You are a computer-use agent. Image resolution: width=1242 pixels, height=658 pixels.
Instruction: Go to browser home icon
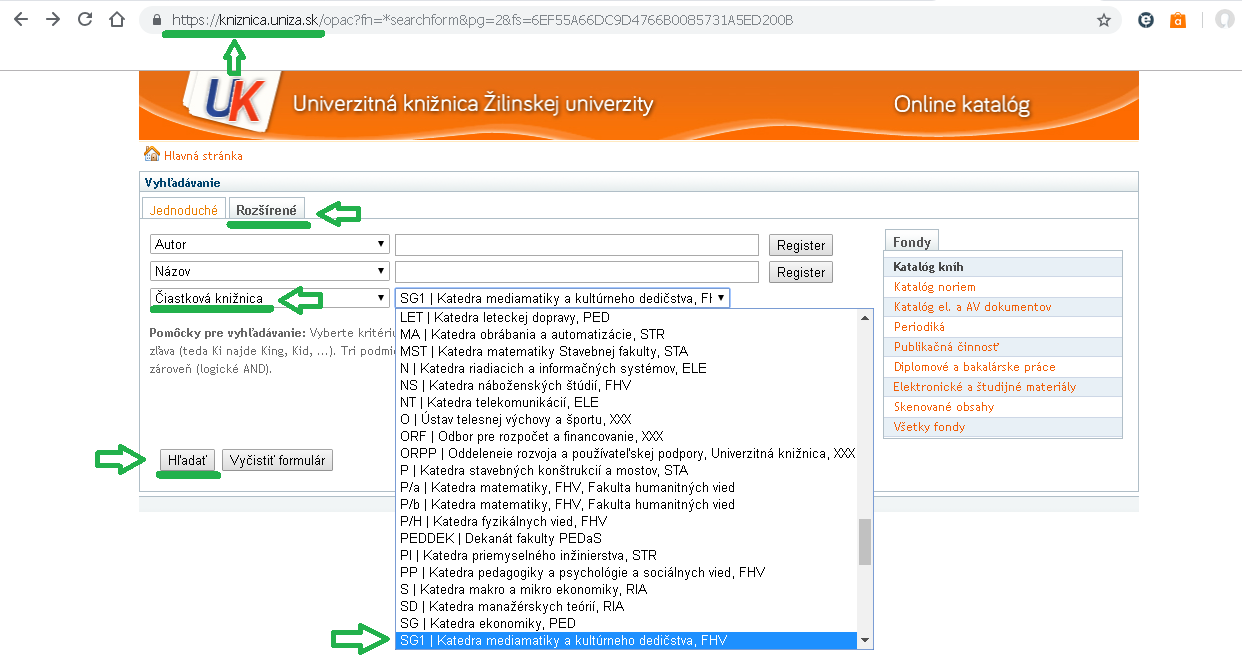(117, 20)
